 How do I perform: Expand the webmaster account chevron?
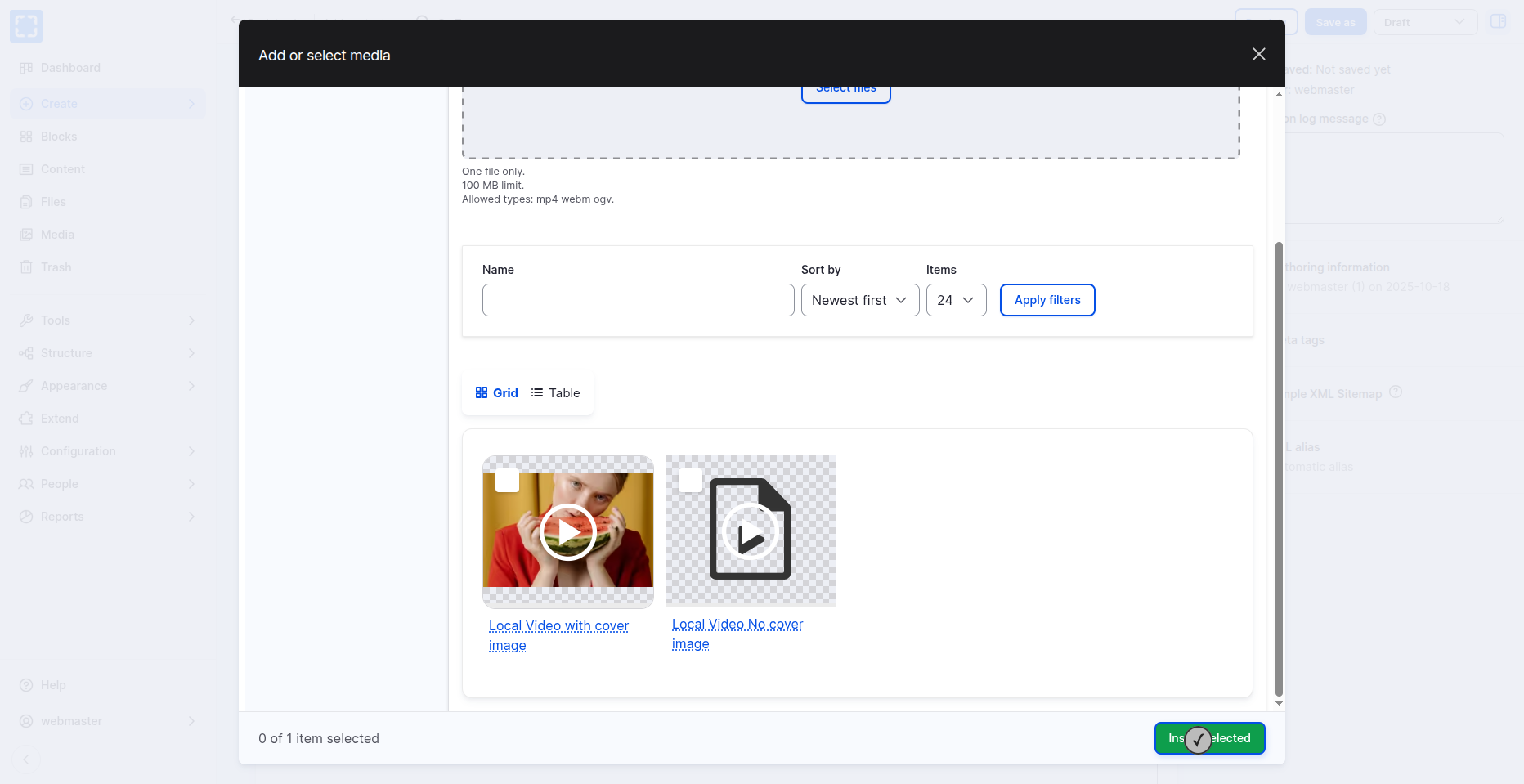(191, 721)
